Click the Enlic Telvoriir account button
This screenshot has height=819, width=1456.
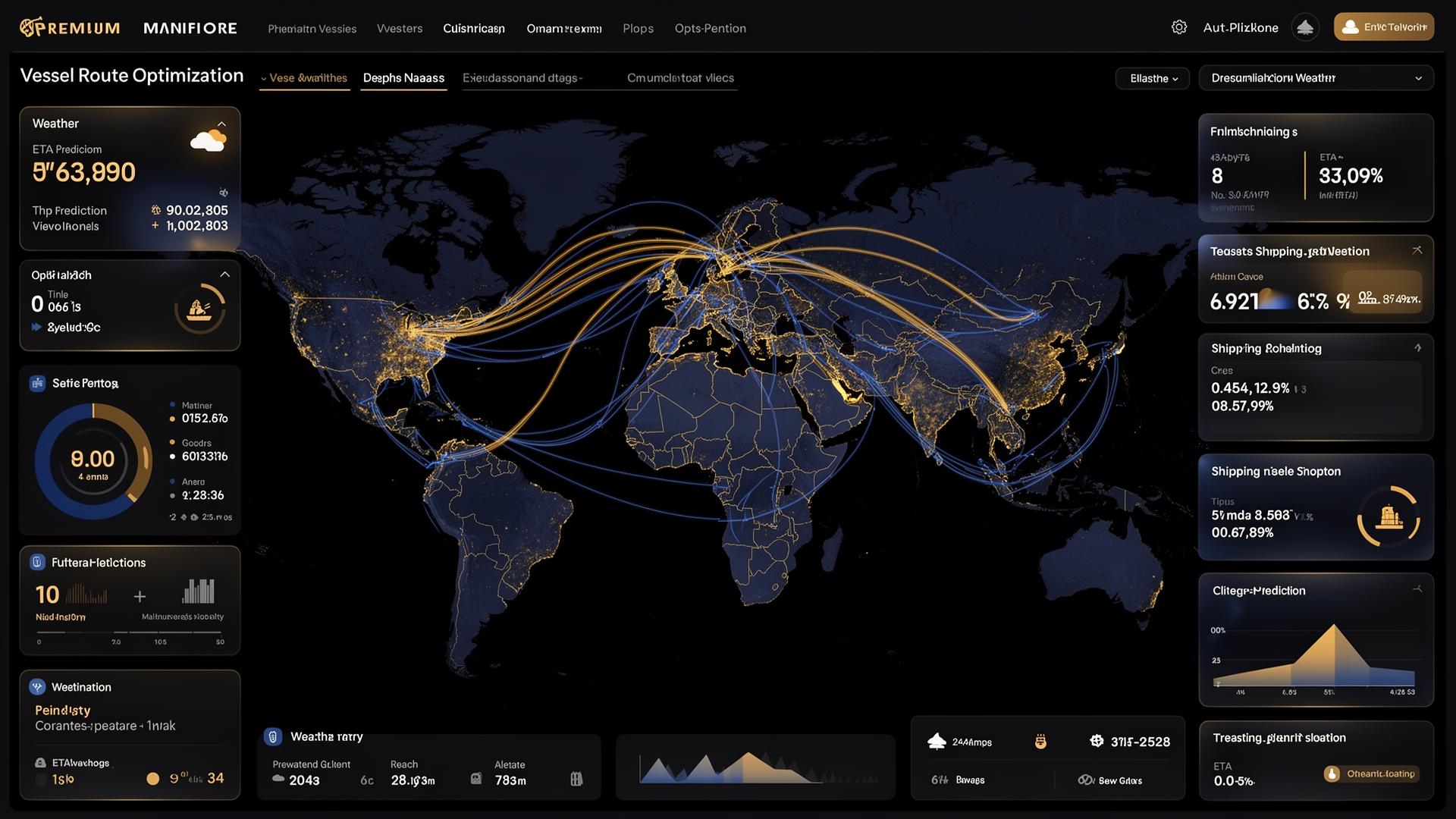(x=1384, y=27)
